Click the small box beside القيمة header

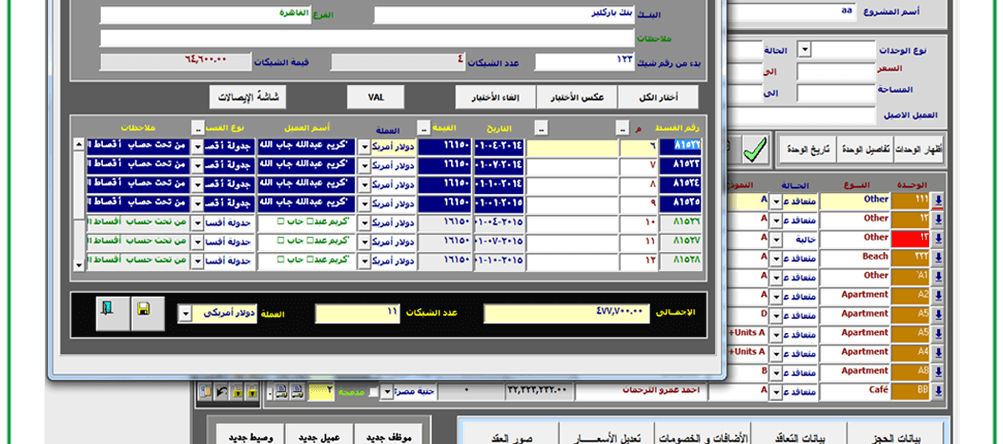[423, 127]
